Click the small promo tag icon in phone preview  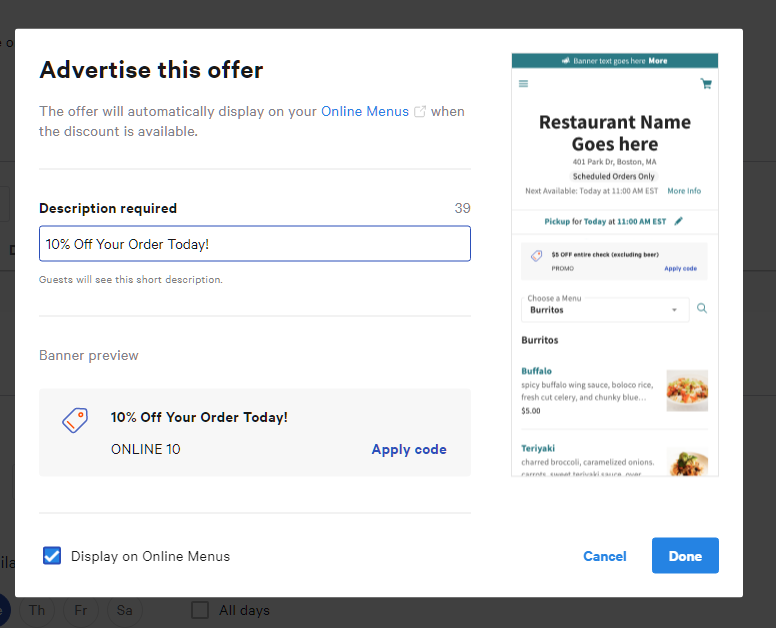(x=536, y=256)
